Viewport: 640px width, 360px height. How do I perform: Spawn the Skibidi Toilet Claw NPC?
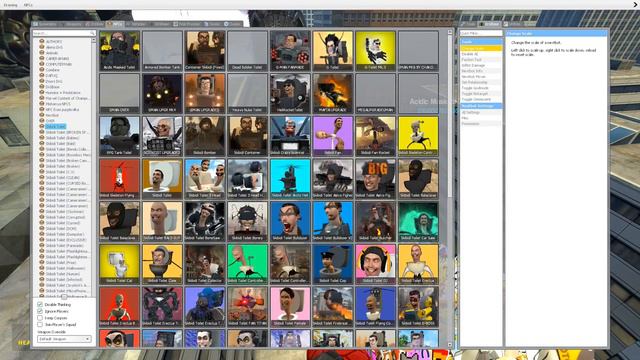pos(162,264)
